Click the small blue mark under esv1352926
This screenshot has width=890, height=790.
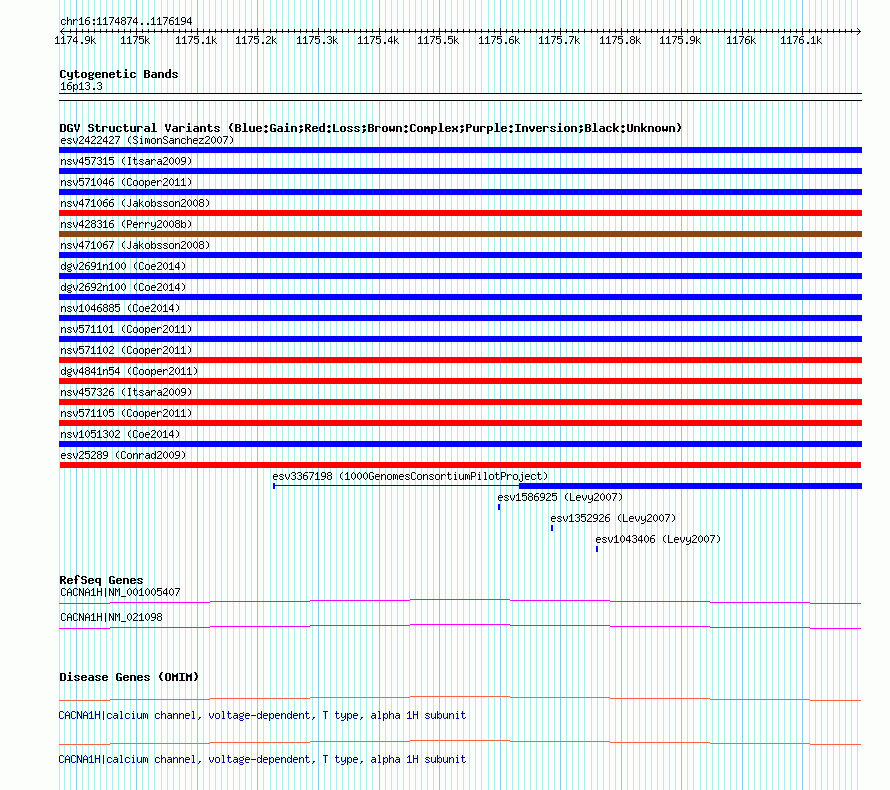pyautogui.click(x=552, y=528)
